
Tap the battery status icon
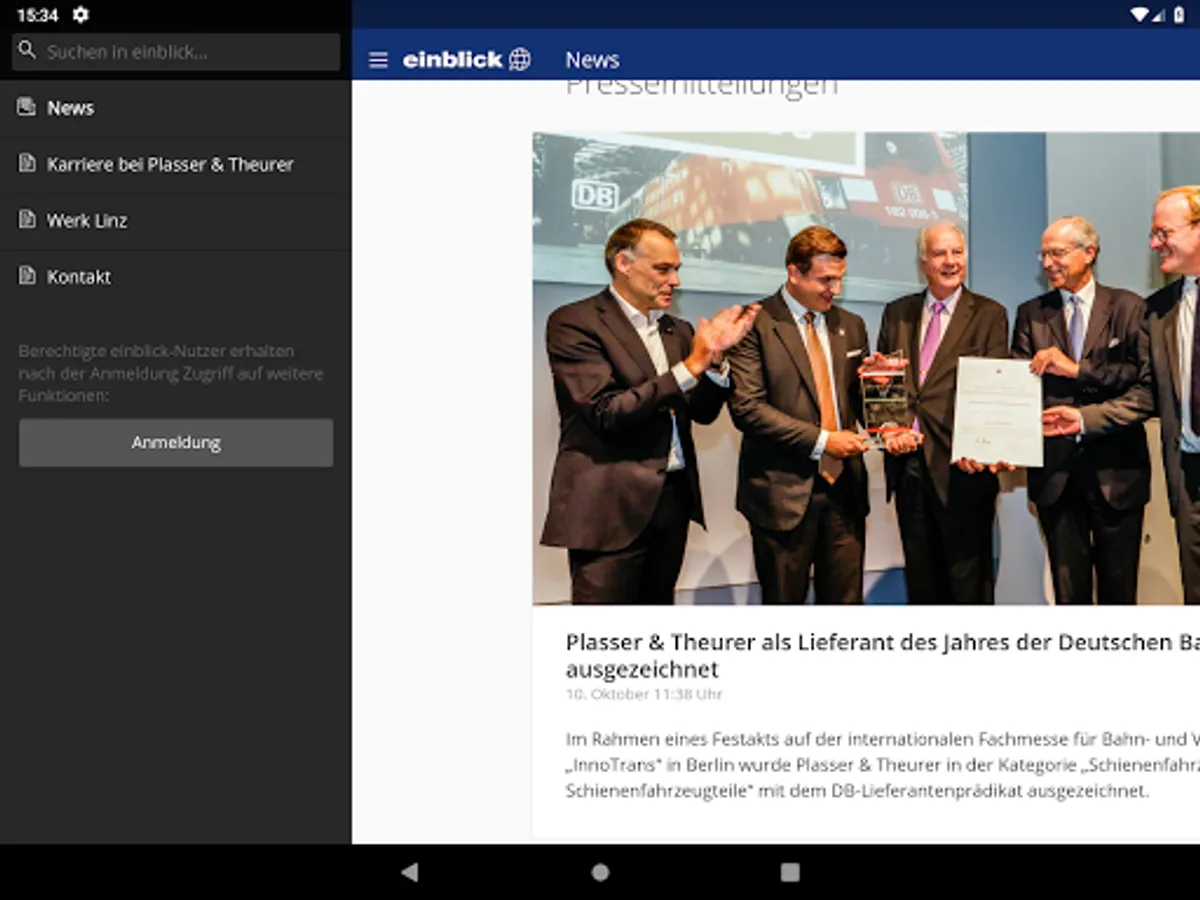(x=1180, y=14)
